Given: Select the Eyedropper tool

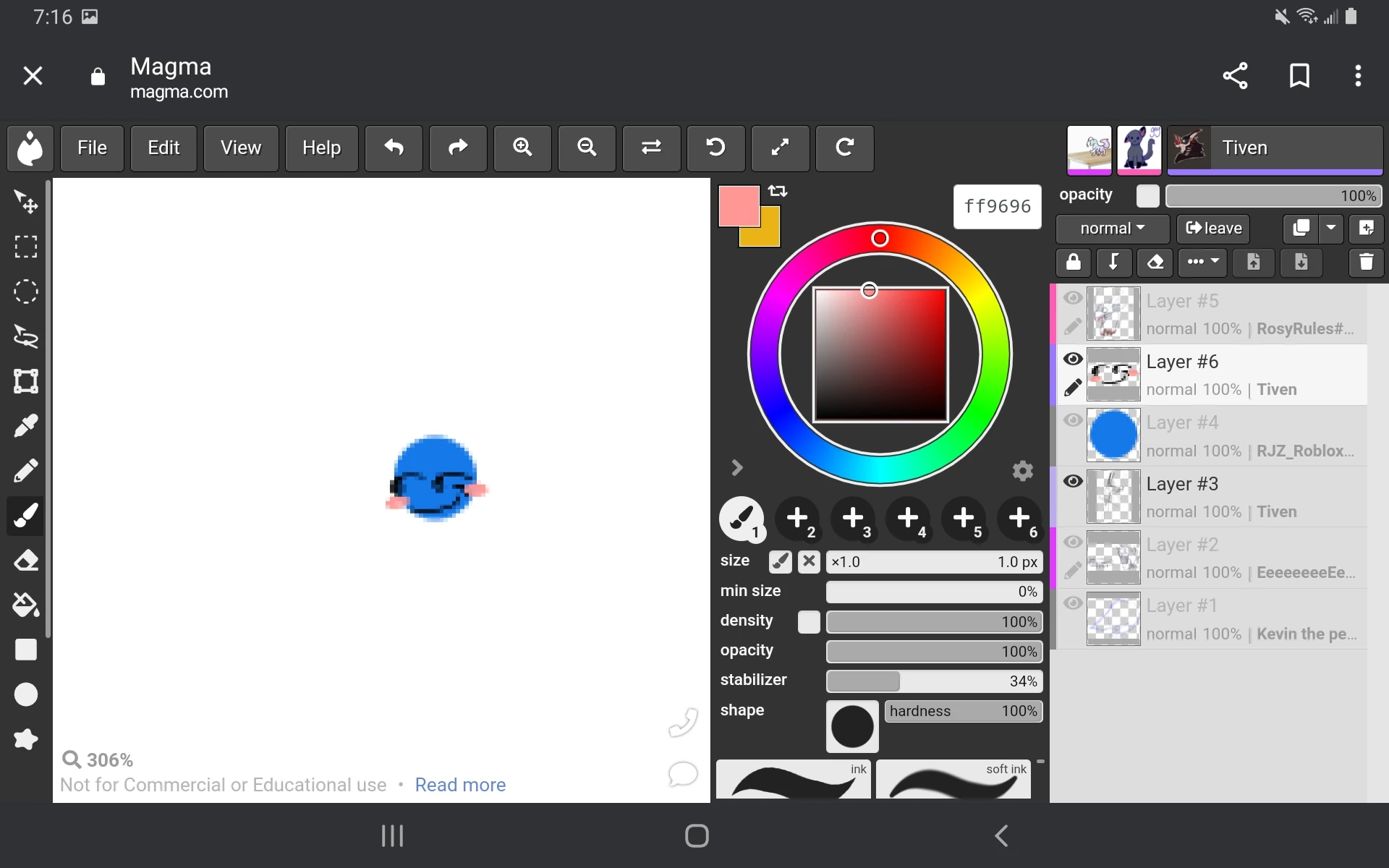Looking at the screenshot, I should pos(26,426).
